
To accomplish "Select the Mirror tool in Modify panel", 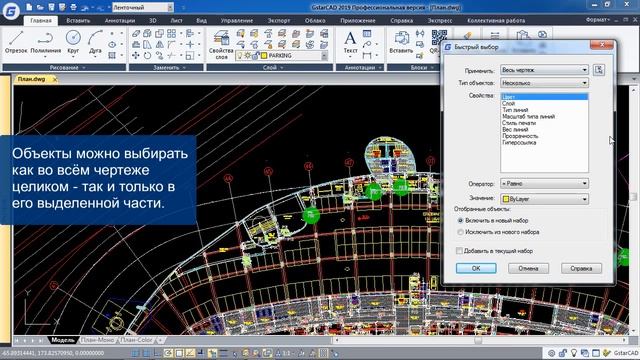I will [x=160, y=44].
